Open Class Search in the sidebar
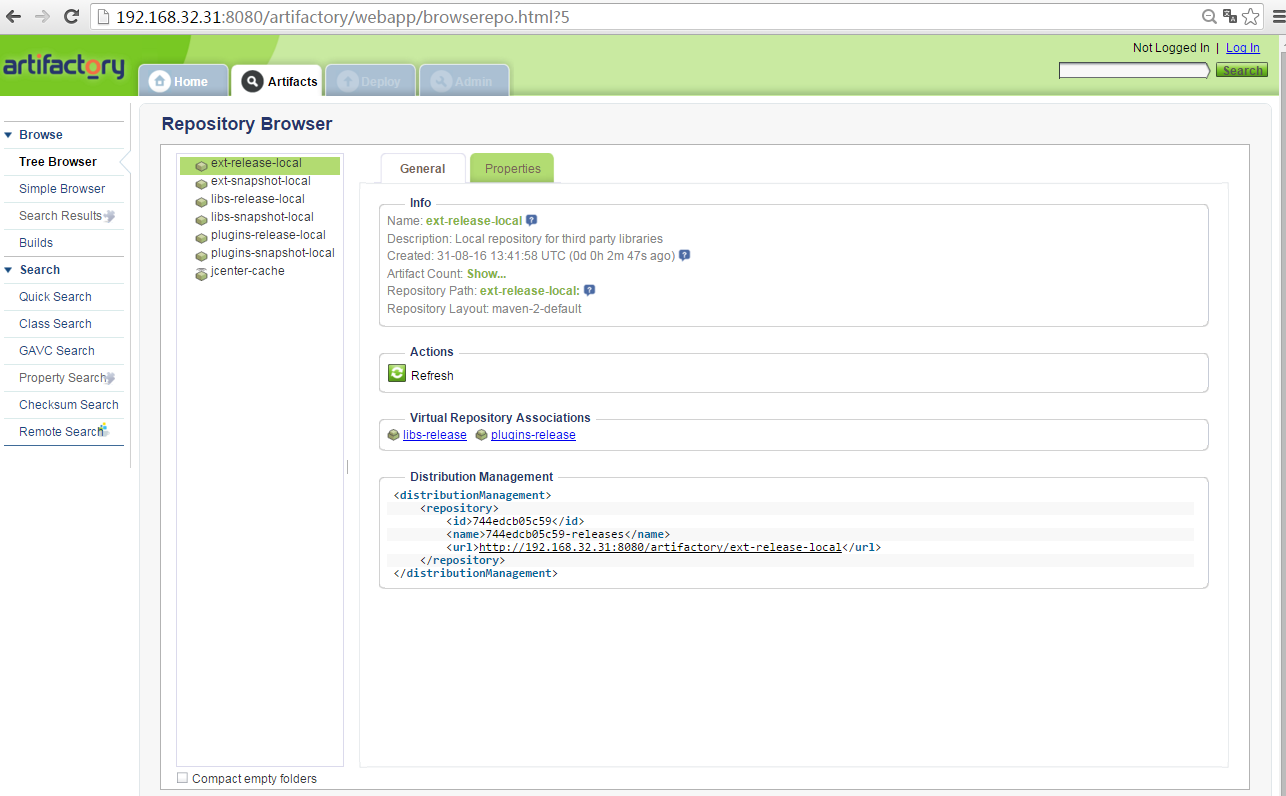The image size is (1286, 796). point(55,324)
